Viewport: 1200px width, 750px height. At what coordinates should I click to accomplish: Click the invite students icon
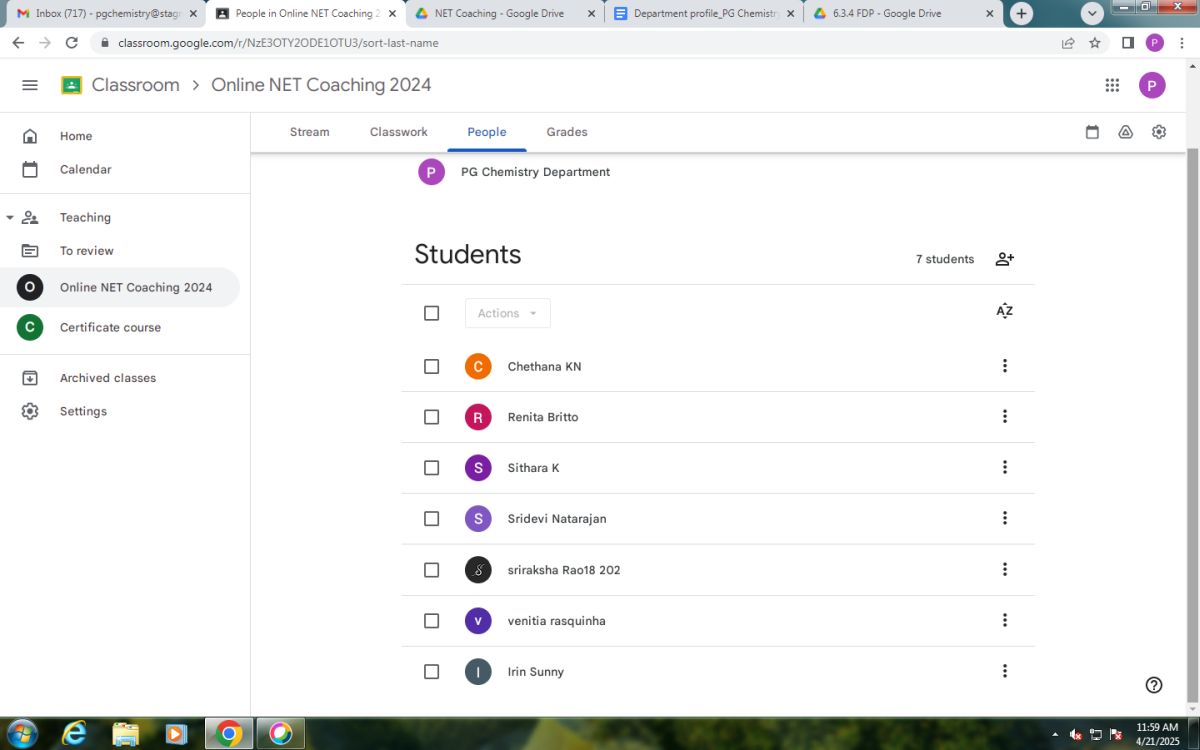(1005, 259)
